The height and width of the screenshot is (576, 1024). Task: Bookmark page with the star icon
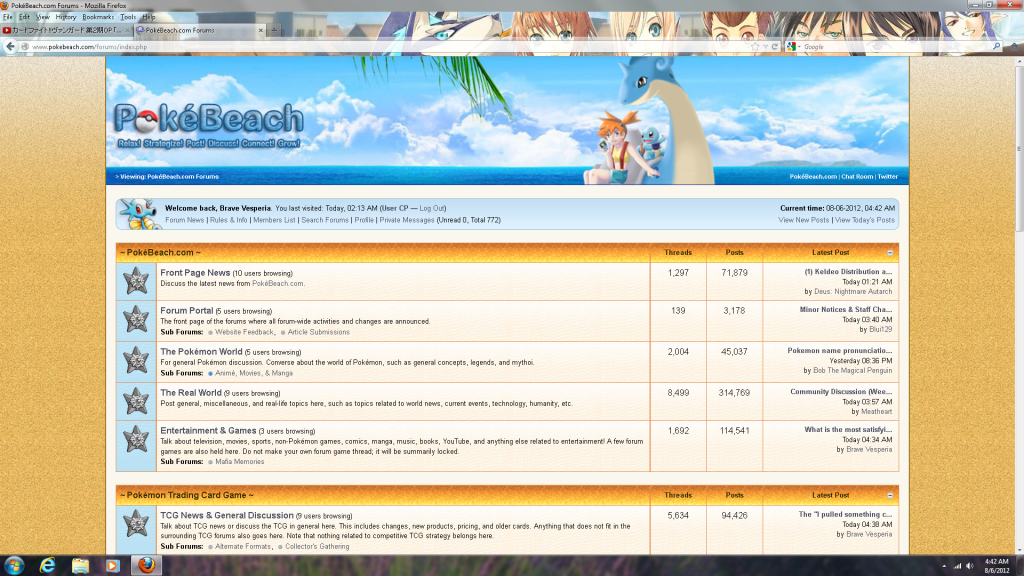[x=755, y=46]
